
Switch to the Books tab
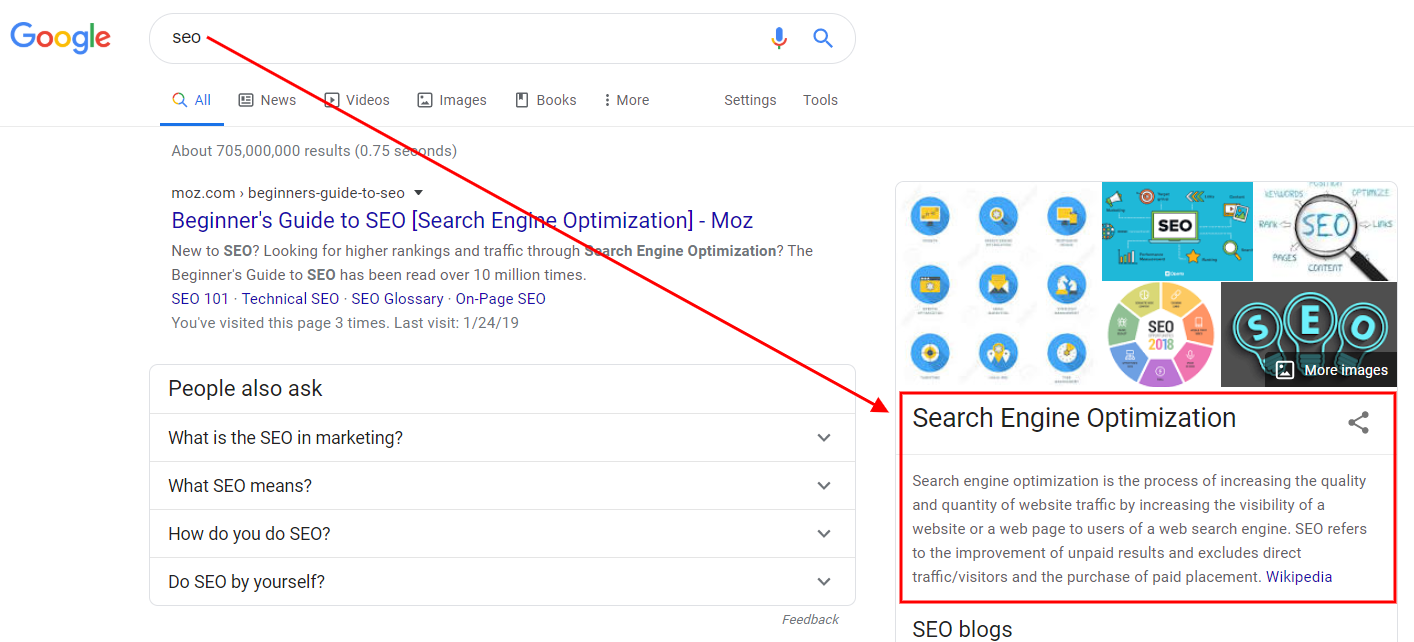coord(546,100)
